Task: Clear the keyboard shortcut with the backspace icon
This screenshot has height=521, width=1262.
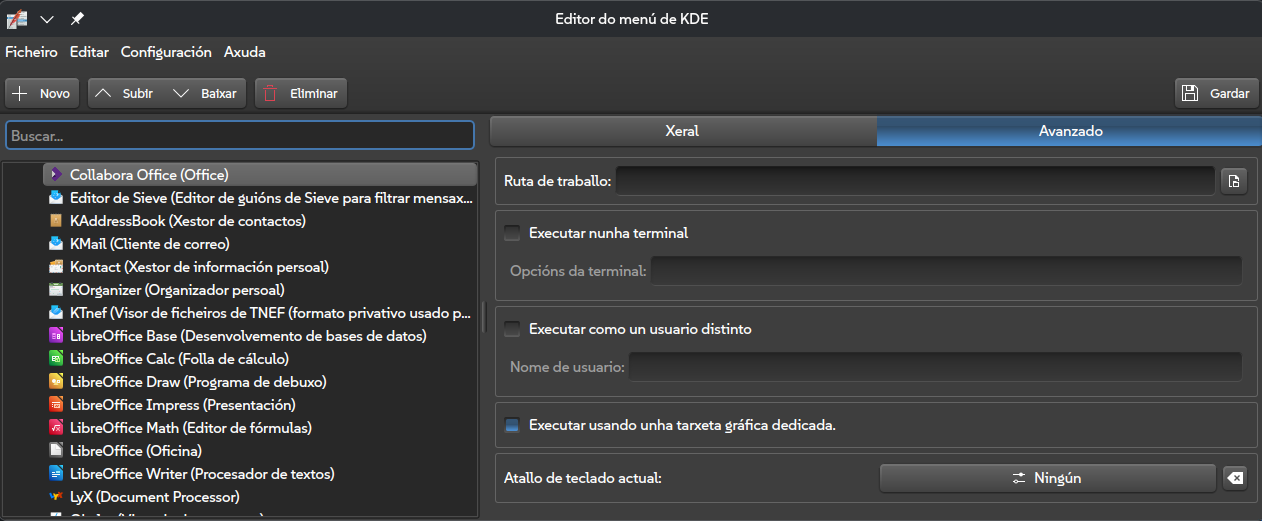Action: [x=1234, y=479]
